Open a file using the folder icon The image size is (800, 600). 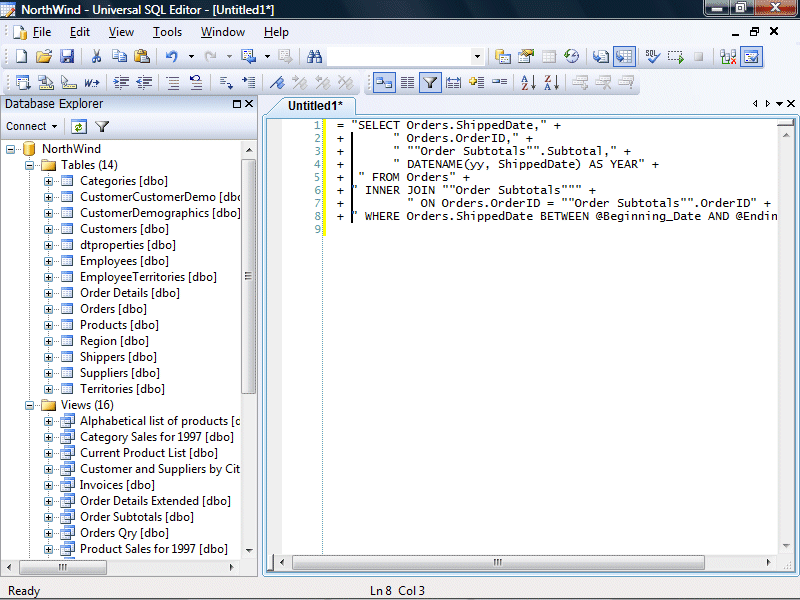pos(44,56)
